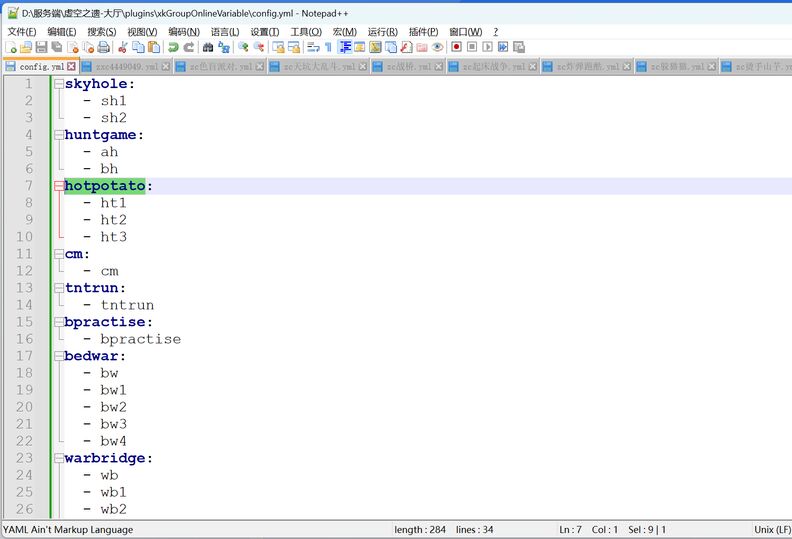Collapse the hotpotato red fold marker

tap(59, 186)
